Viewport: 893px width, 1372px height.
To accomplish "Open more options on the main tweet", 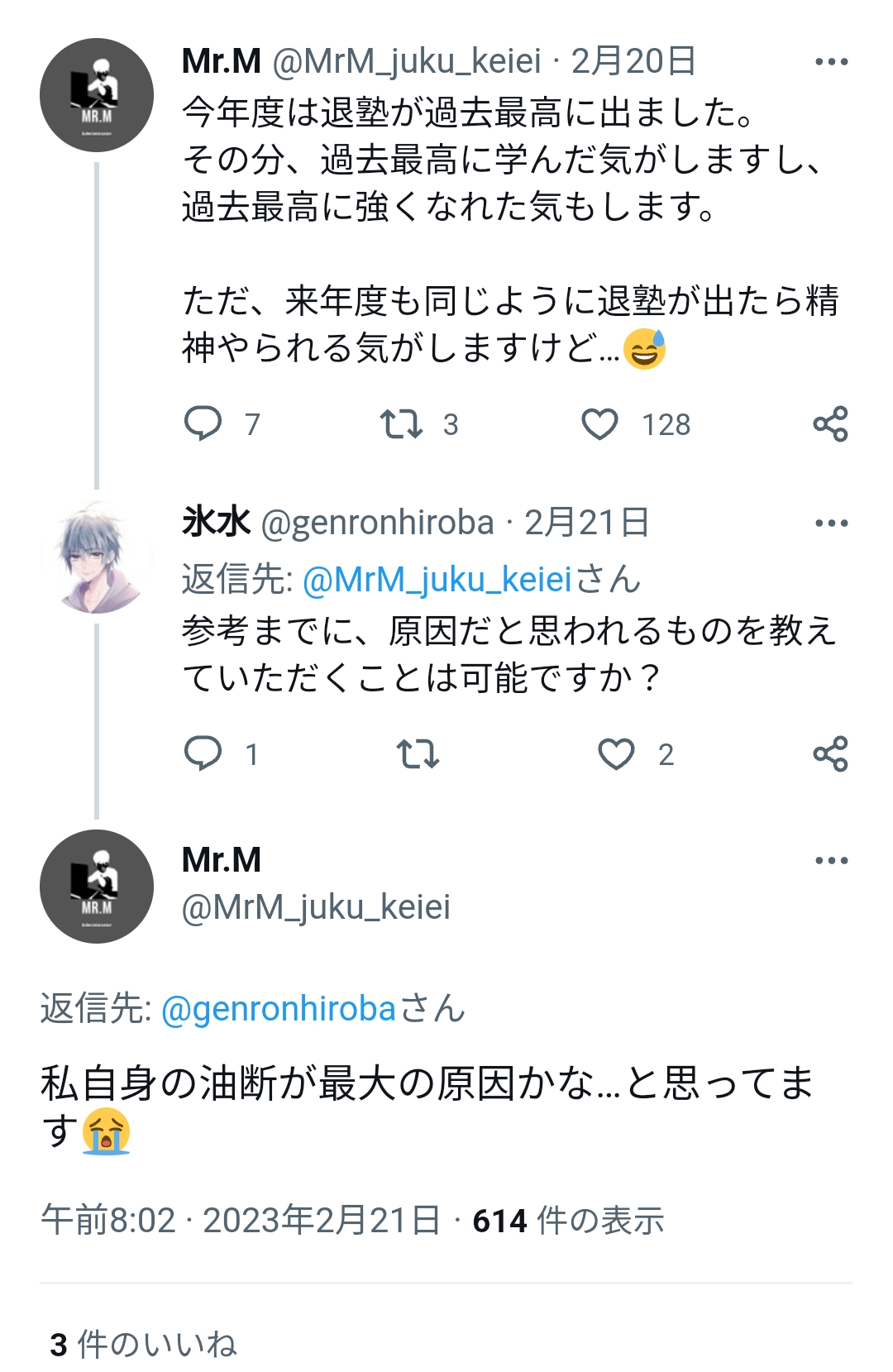I will point(831,861).
